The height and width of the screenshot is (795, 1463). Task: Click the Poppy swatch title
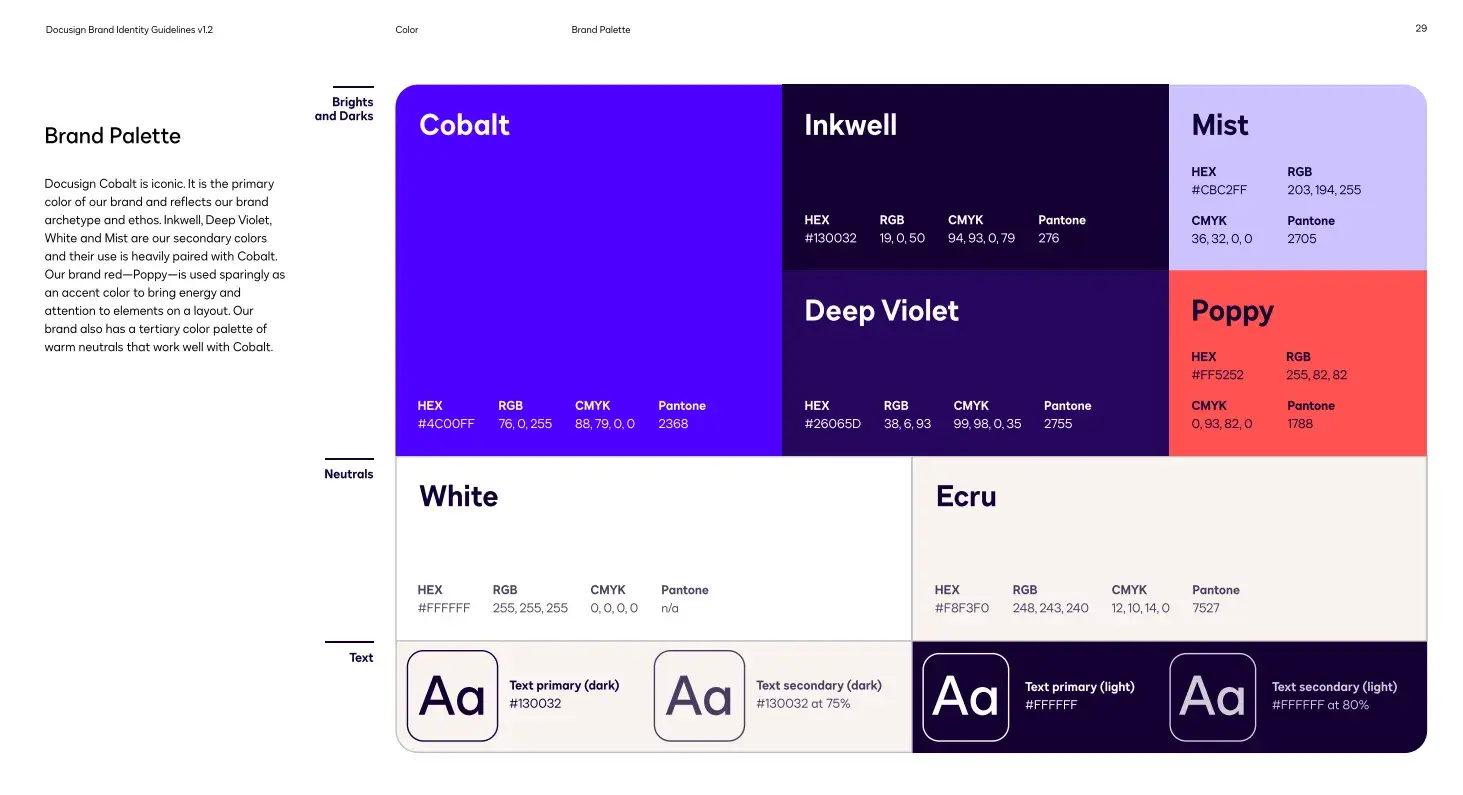[x=1232, y=312]
